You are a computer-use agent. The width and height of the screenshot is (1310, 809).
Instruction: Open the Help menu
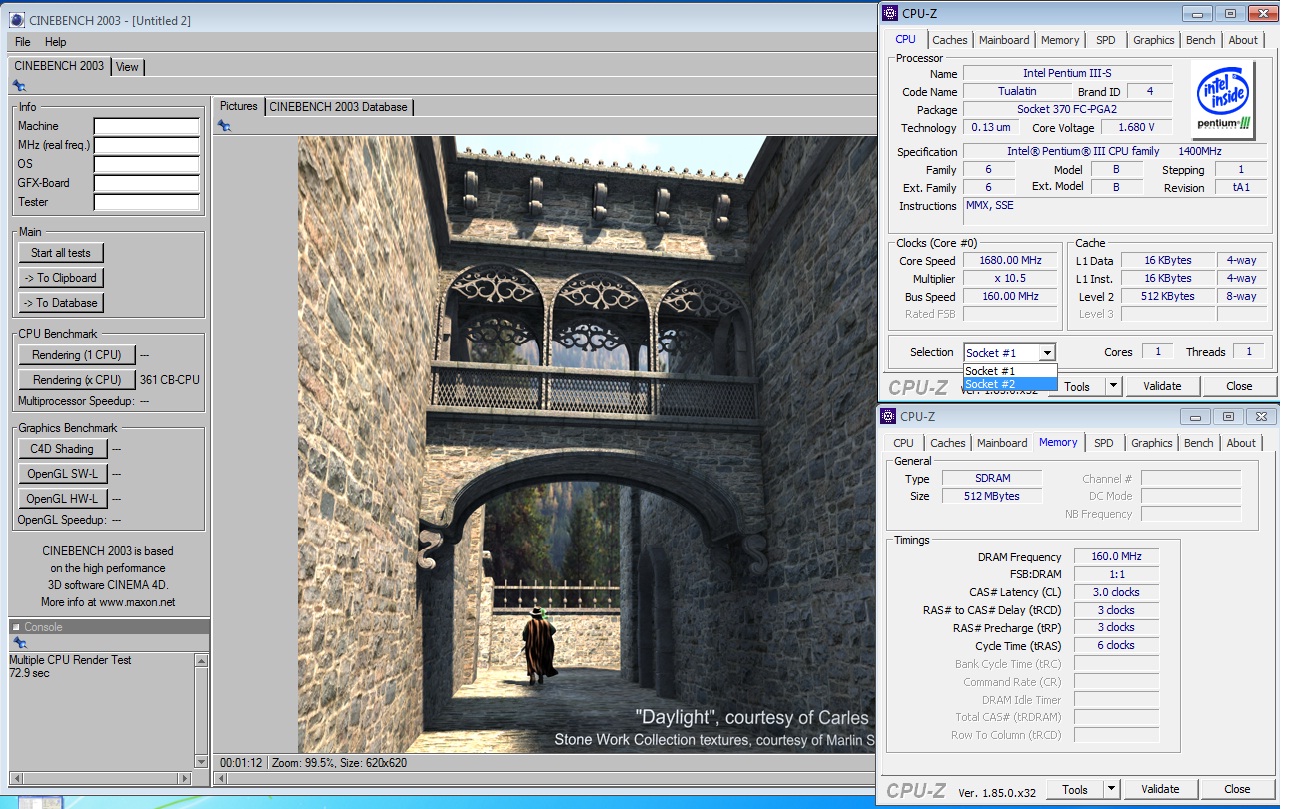pos(56,42)
